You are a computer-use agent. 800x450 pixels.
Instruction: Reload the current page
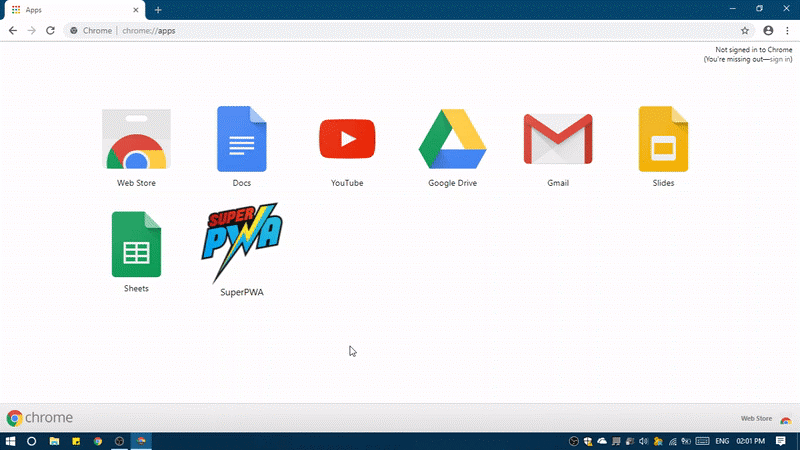click(x=50, y=31)
